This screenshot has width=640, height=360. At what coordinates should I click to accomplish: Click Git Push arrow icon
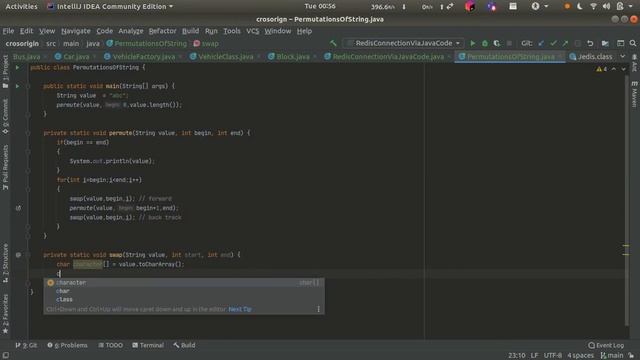click(x=565, y=43)
